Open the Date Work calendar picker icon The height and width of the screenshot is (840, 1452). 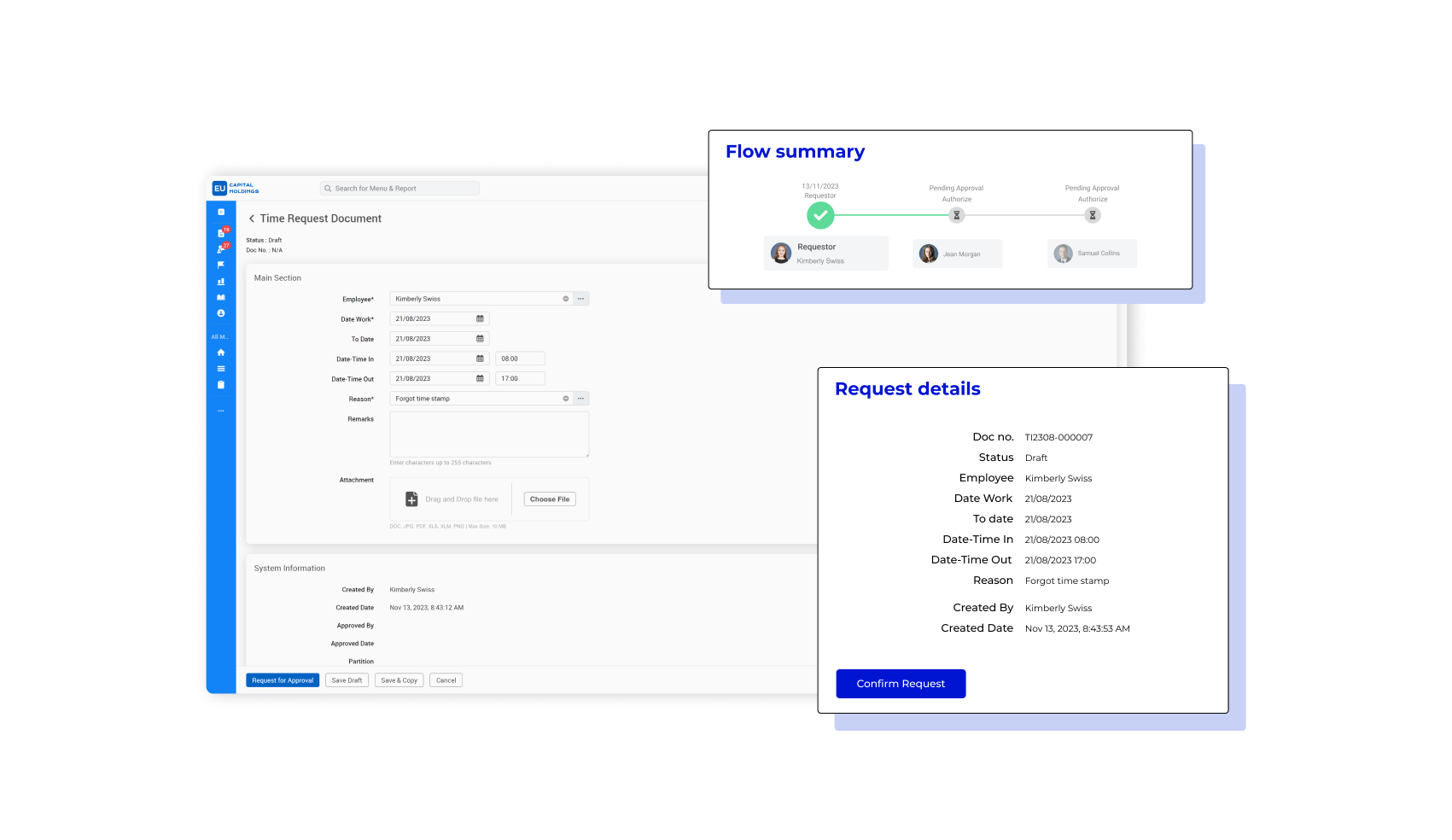point(480,319)
